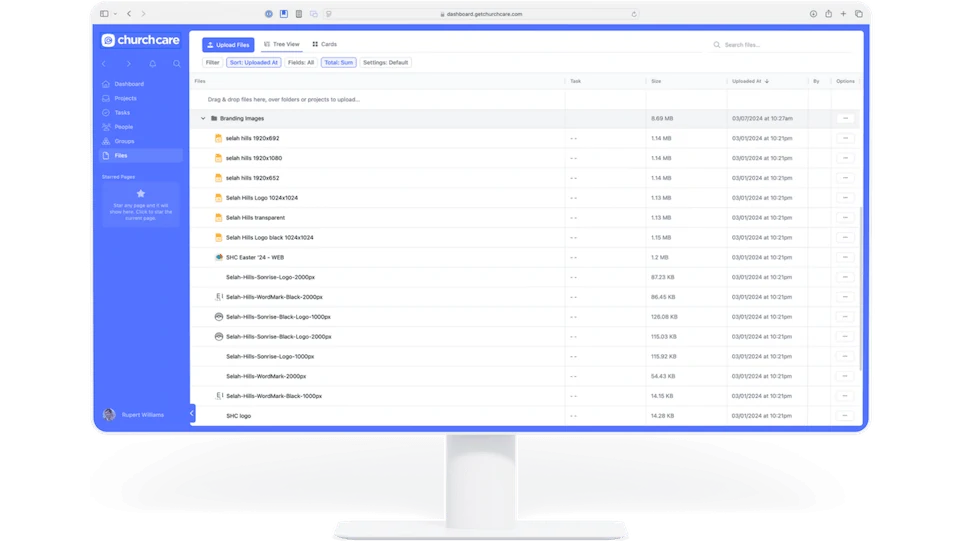Open People from the sidebar
Viewport: 962px width, 541px height.
141,127
